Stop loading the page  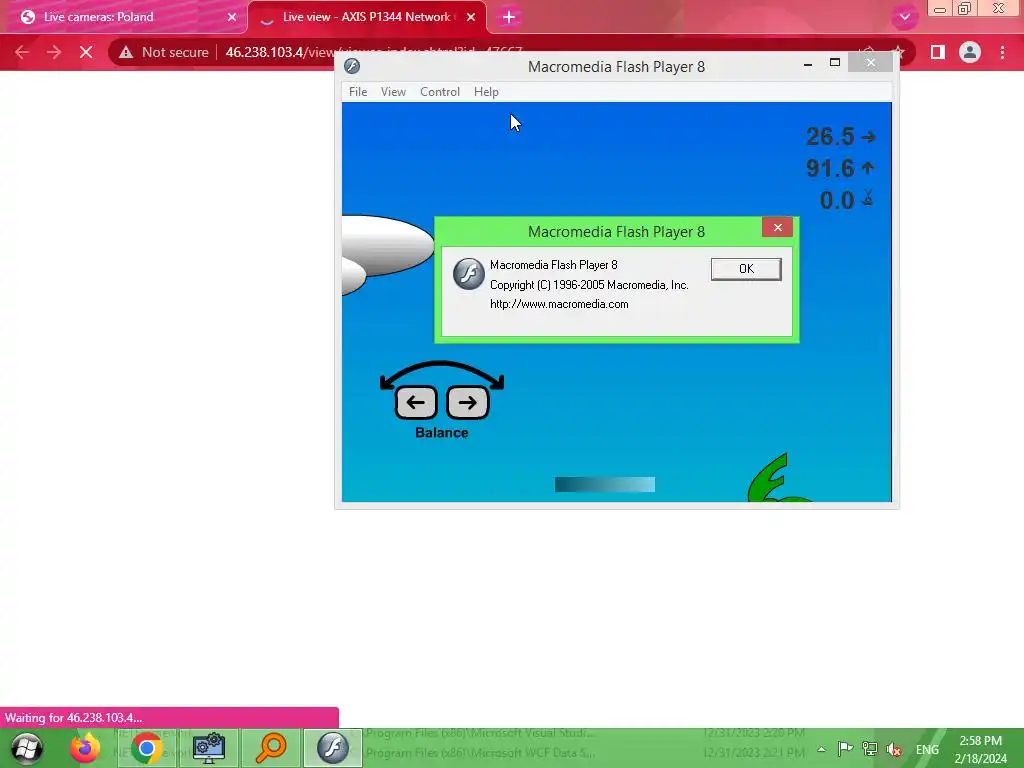[x=86, y=52]
